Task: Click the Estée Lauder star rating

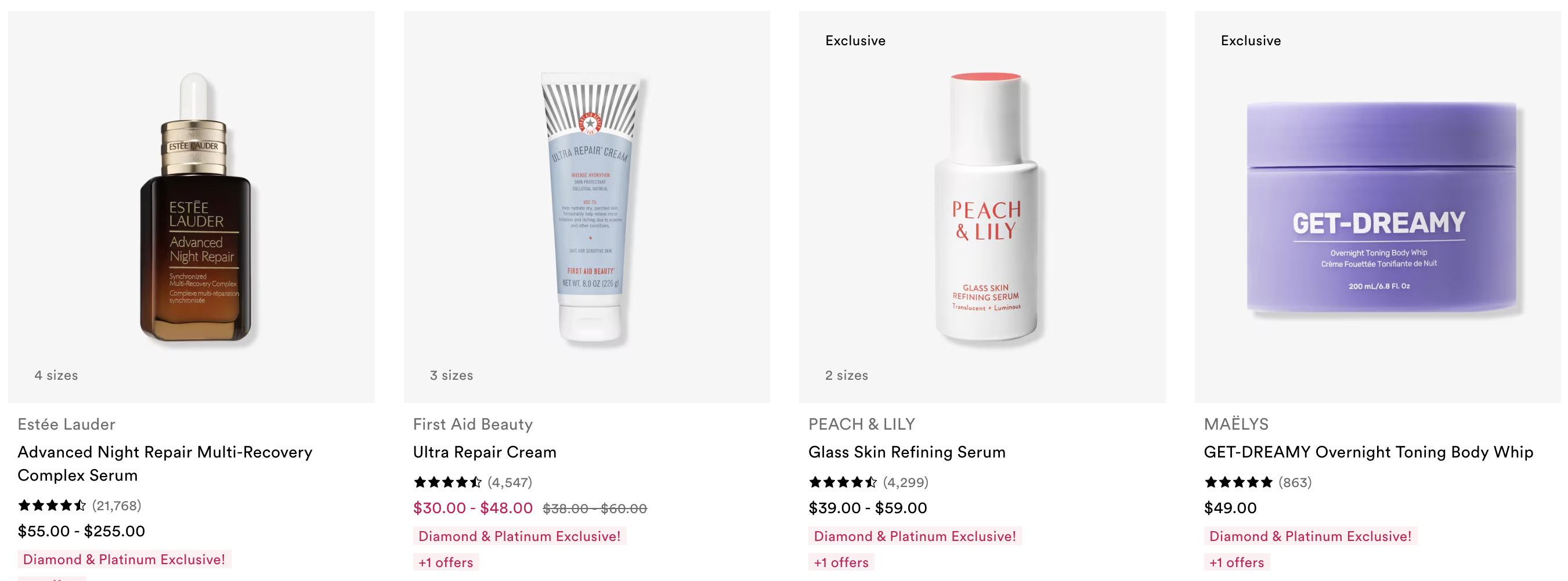Action: pyautogui.click(x=52, y=506)
